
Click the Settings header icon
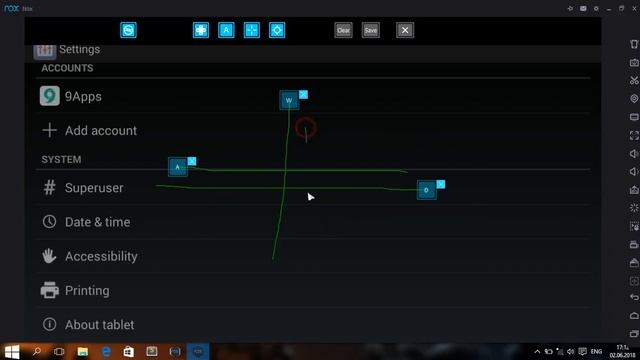44,51
